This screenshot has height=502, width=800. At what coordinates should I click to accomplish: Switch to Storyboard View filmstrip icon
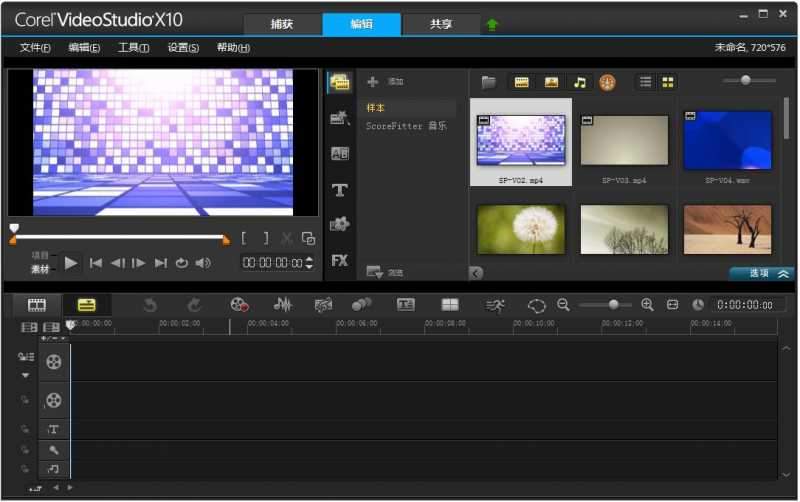[37, 305]
